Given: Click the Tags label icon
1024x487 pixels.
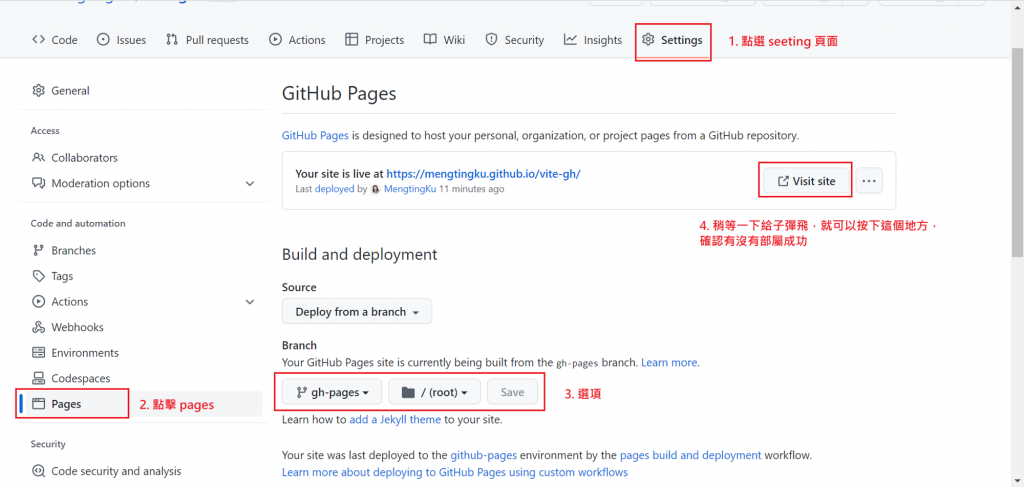Looking at the screenshot, I should pos(39,276).
